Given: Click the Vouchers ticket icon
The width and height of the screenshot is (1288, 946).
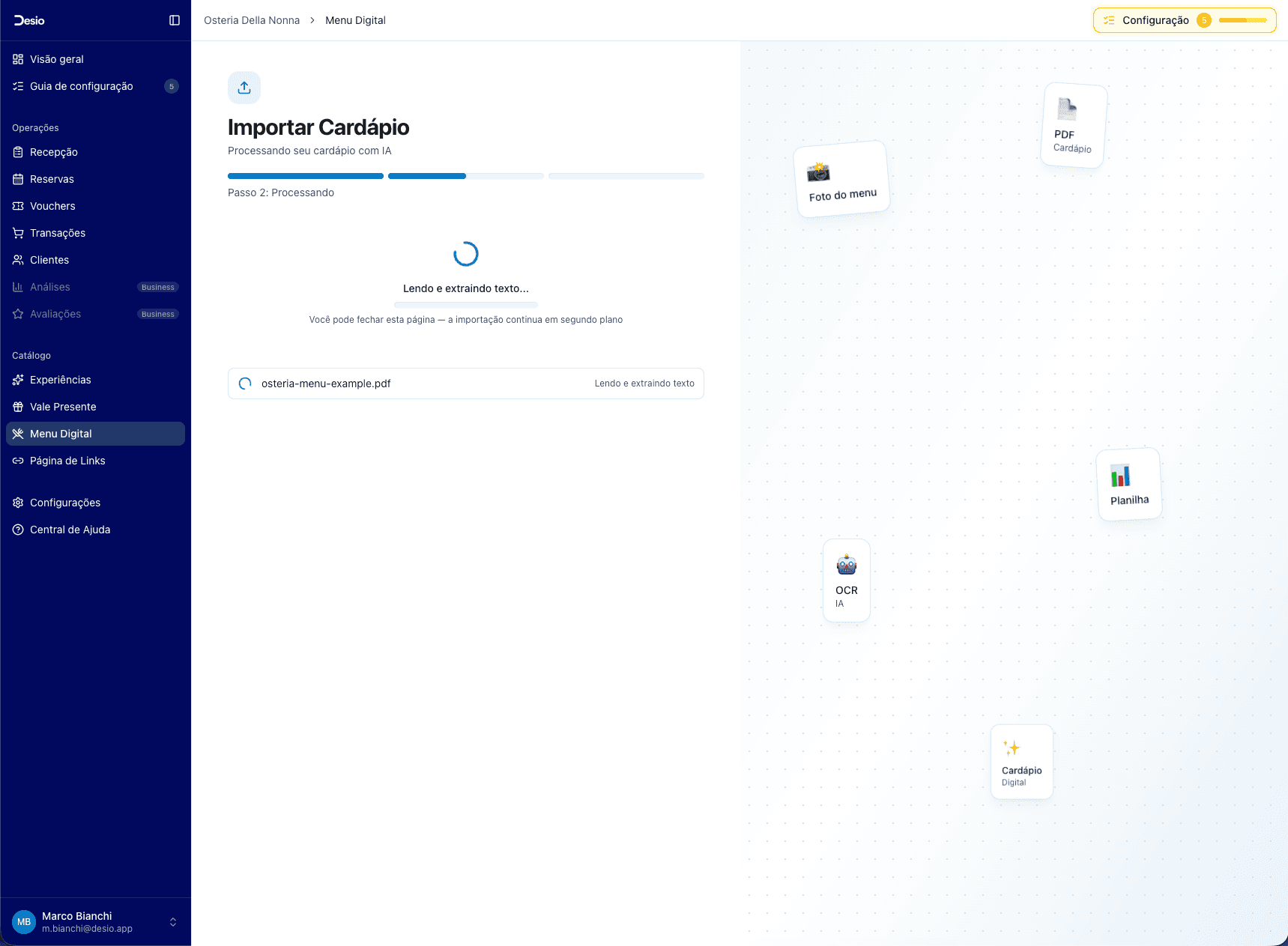Looking at the screenshot, I should pyautogui.click(x=18, y=206).
